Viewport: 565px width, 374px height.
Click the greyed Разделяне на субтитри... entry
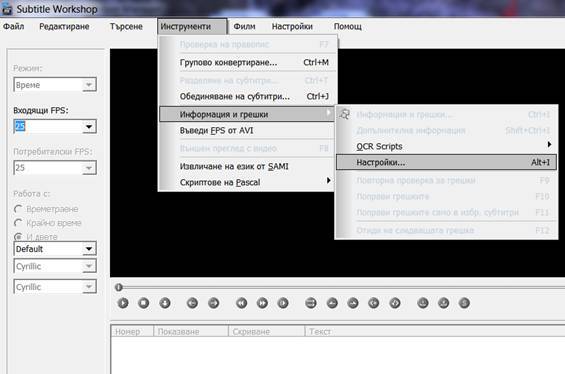point(247,80)
